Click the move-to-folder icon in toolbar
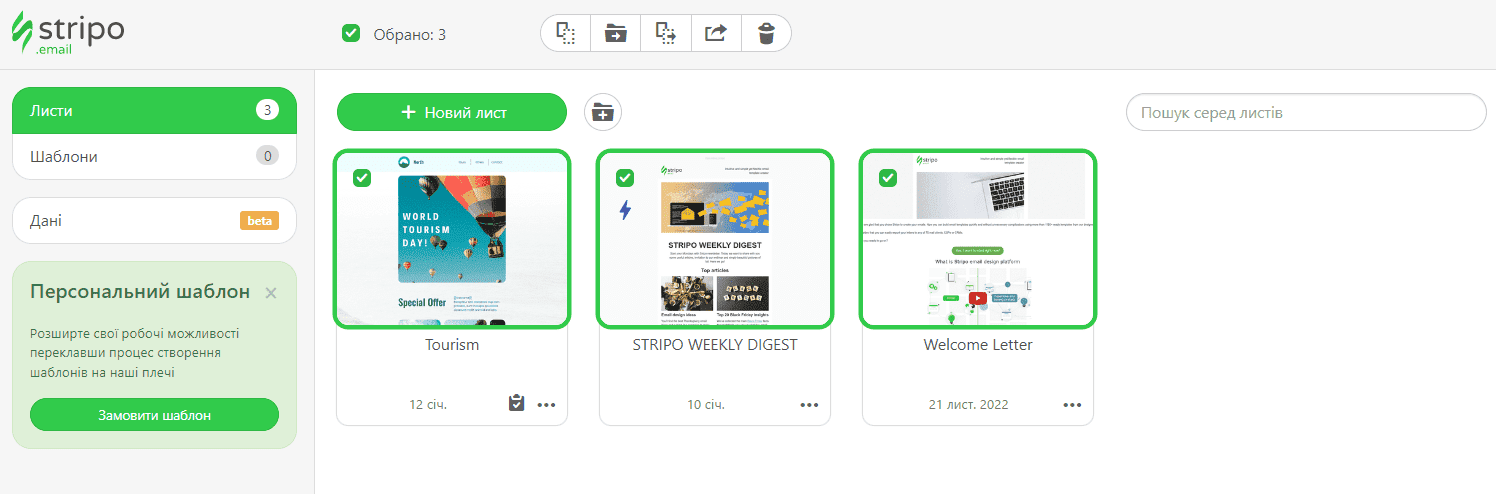The width and height of the screenshot is (1496, 494). pyautogui.click(x=616, y=33)
